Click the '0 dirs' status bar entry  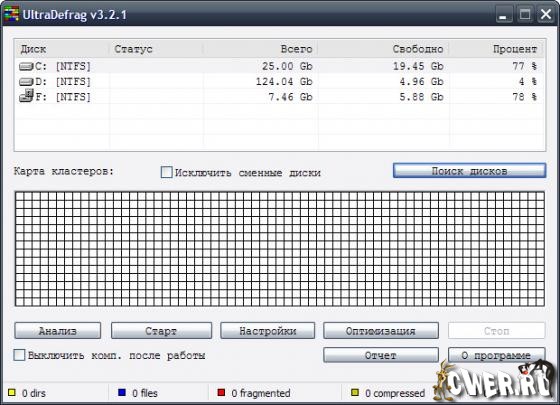click(x=34, y=393)
